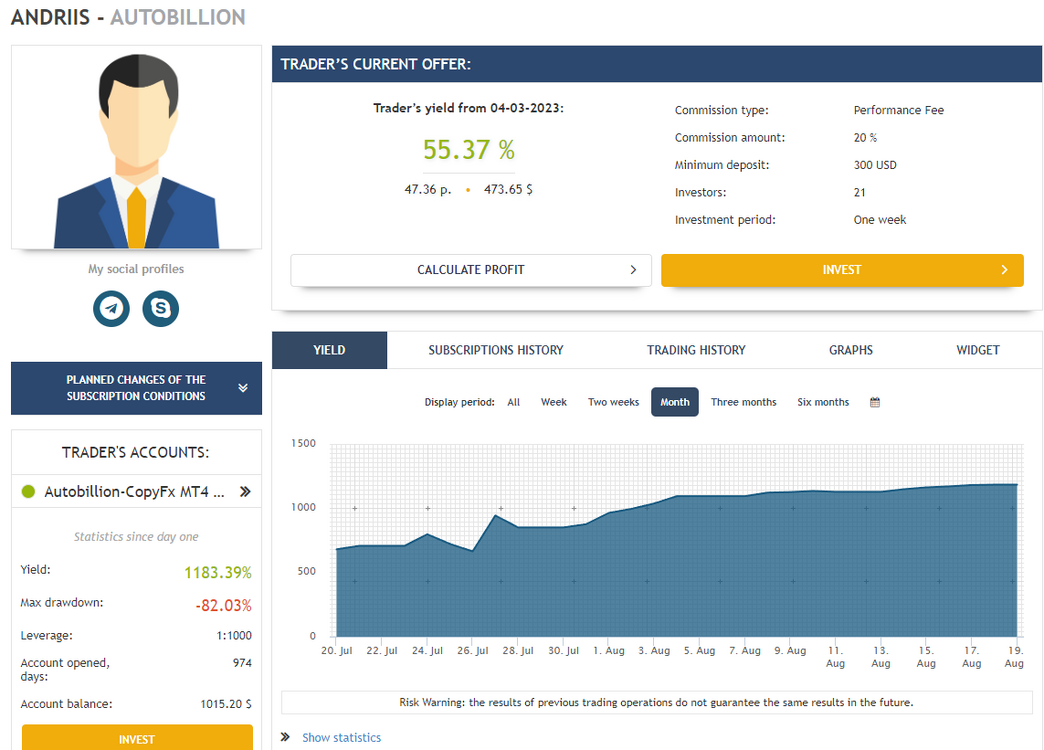The height and width of the screenshot is (750, 1044).
Task: Click the 26. Jul label on chart axis
Action: click(x=473, y=651)
